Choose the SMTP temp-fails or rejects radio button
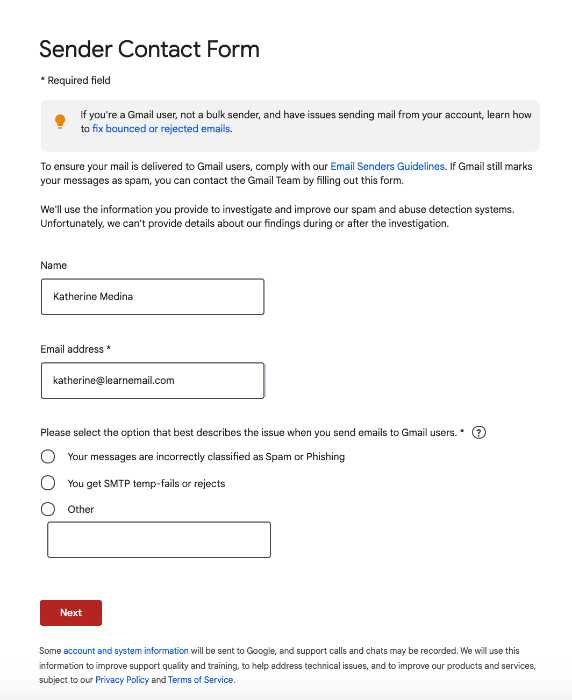 tap(48, 483)
